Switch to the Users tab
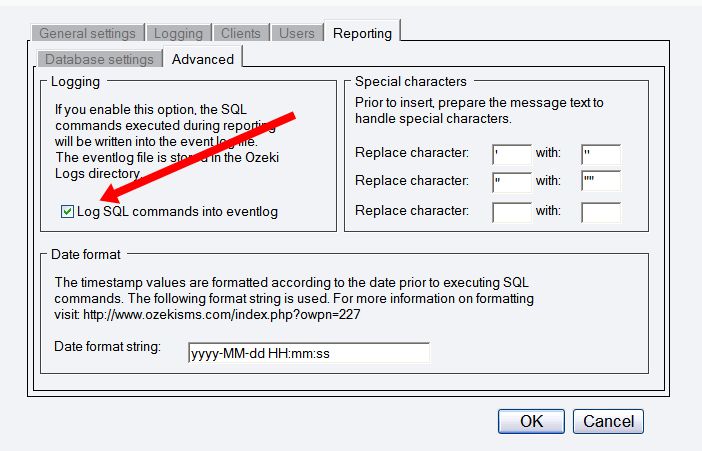The width and height of the screenshot is (702, 451). pos(297,33)
